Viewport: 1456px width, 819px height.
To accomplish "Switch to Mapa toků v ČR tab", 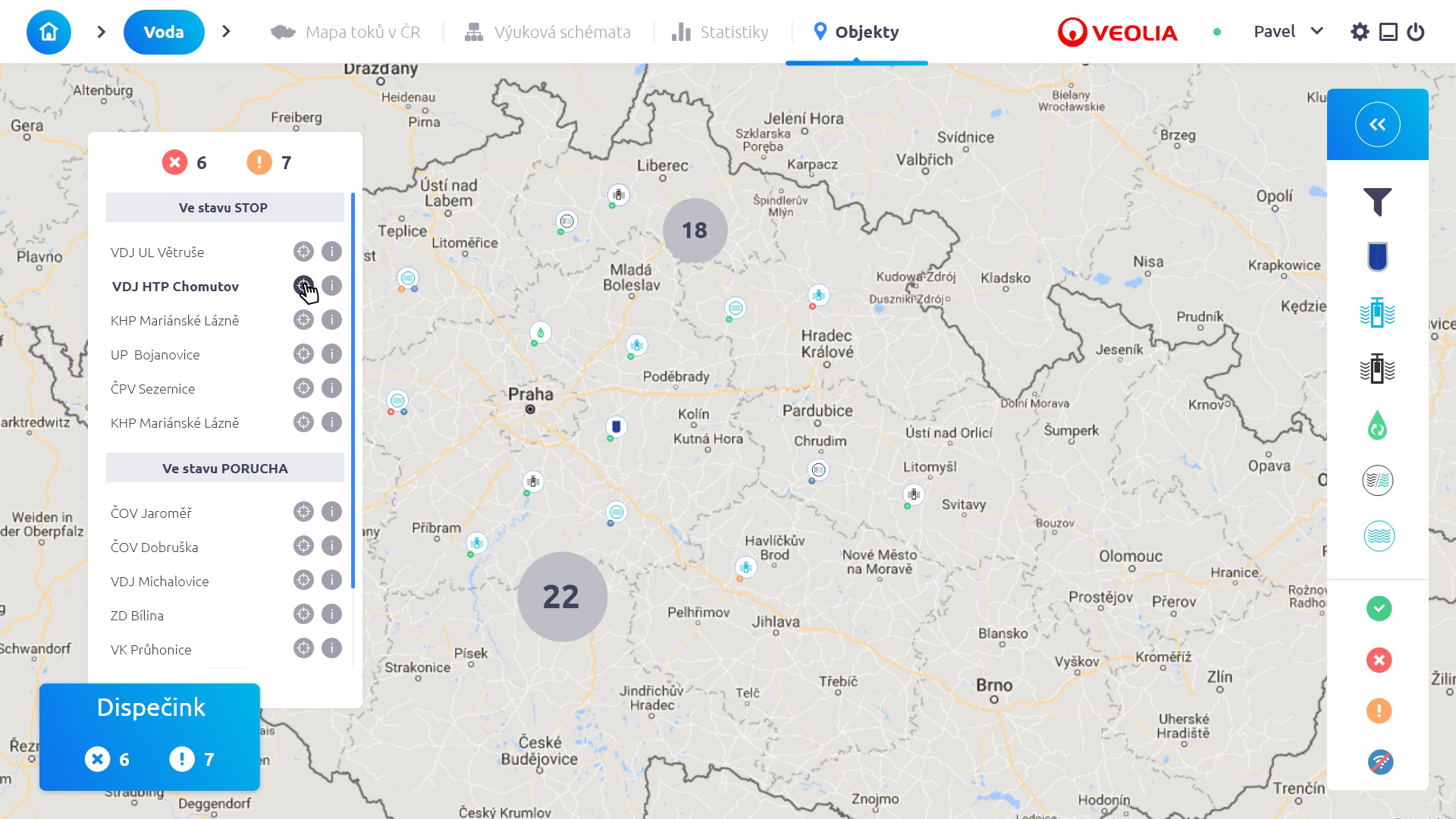I will 345,32.
